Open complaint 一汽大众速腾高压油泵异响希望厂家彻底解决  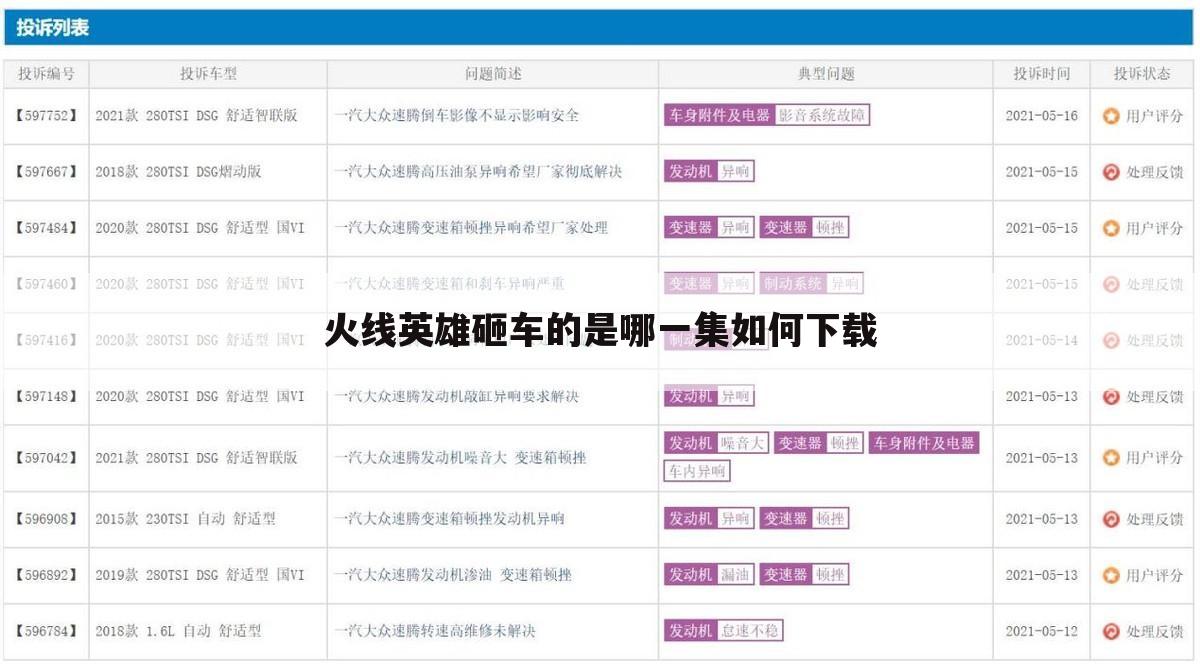478,172
